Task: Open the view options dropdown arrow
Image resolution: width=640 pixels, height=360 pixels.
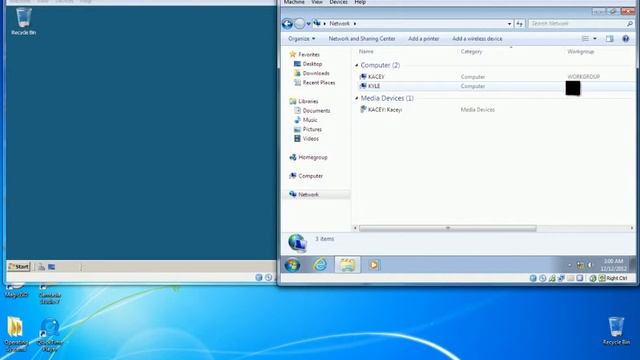Action: point(595,39)
